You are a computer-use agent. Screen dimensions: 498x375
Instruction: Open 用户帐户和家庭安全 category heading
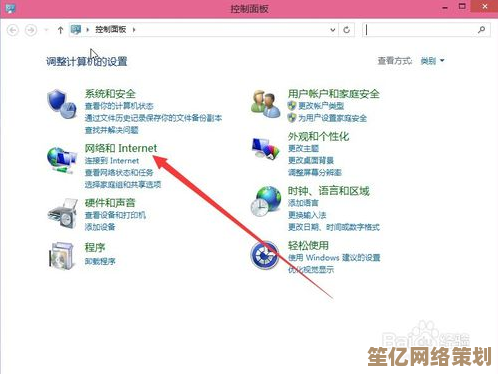334,94
